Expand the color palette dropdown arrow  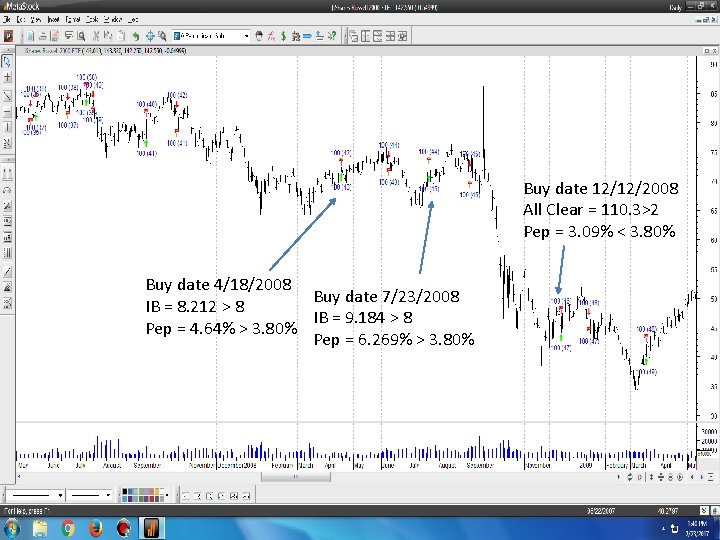click(x=167, y=495)
